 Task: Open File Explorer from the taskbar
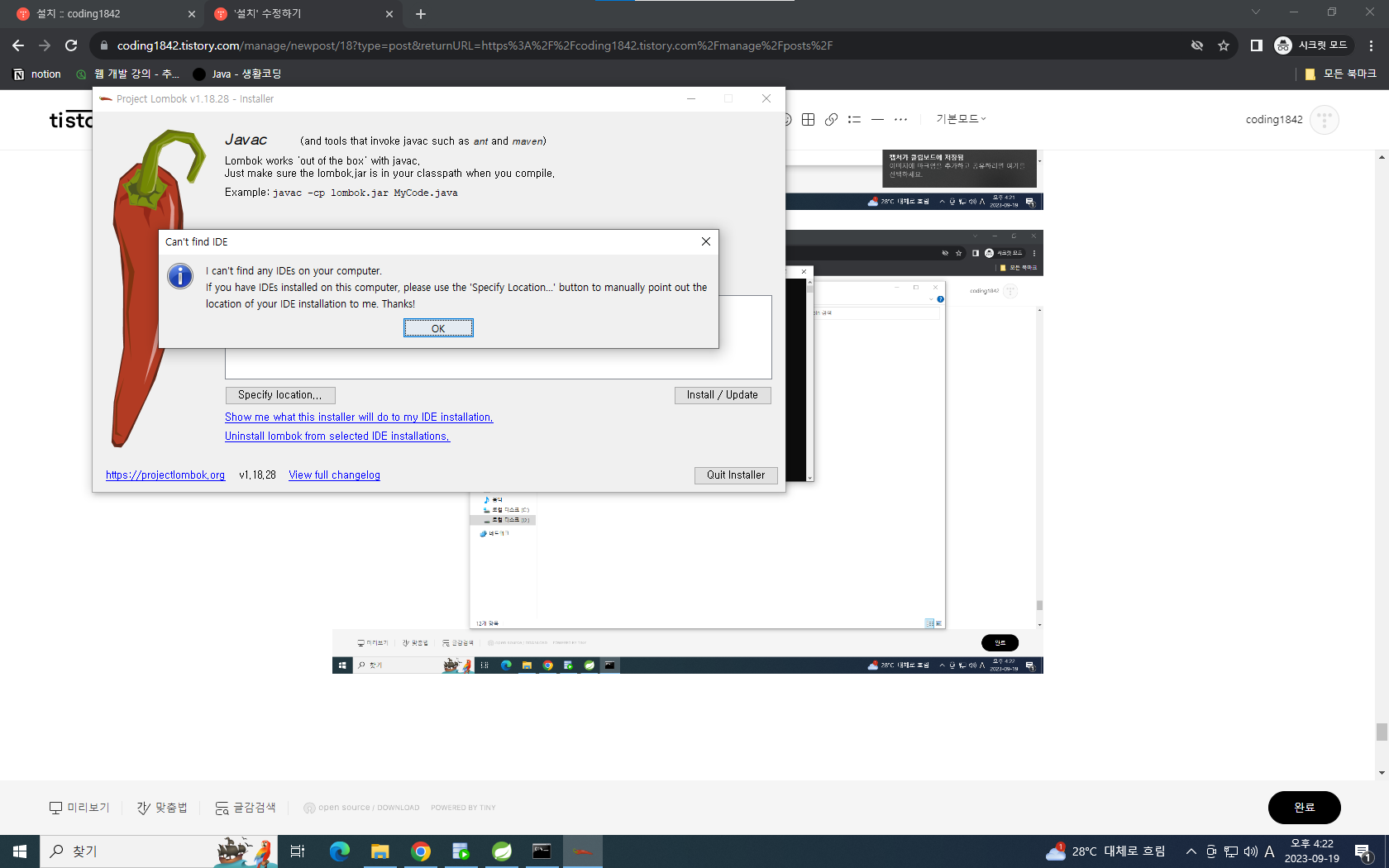pyautogui.click(x=380, y=851)
